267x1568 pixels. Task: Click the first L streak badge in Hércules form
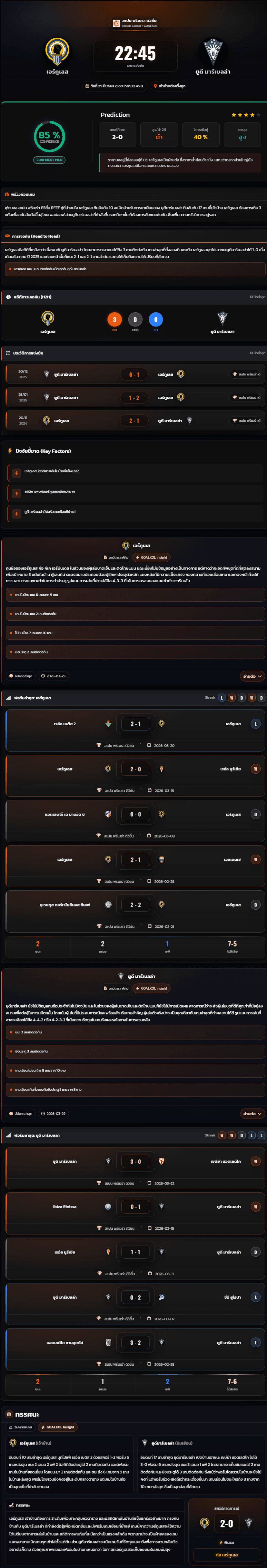pyautogui.click(x=222, y=698)
